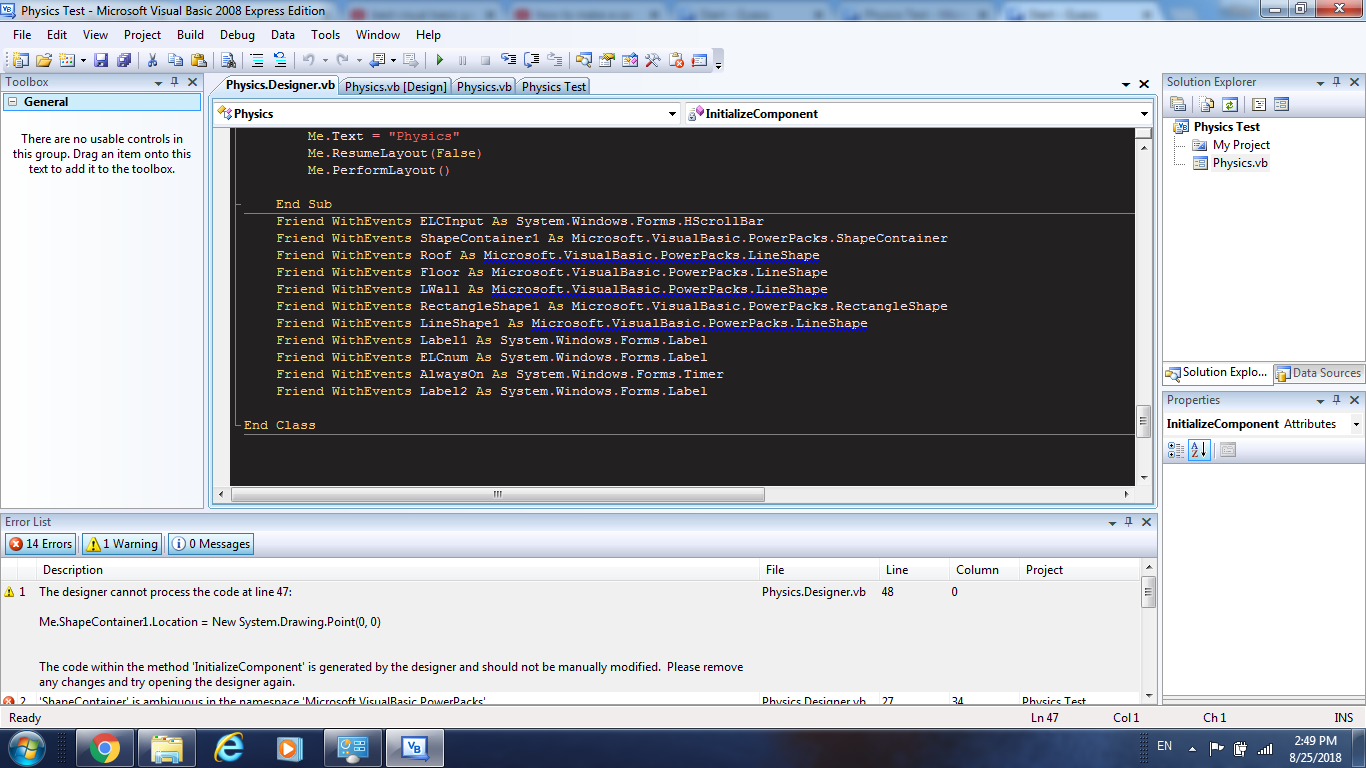Open Properties Window from the toolbar icon

pos(607,60)
